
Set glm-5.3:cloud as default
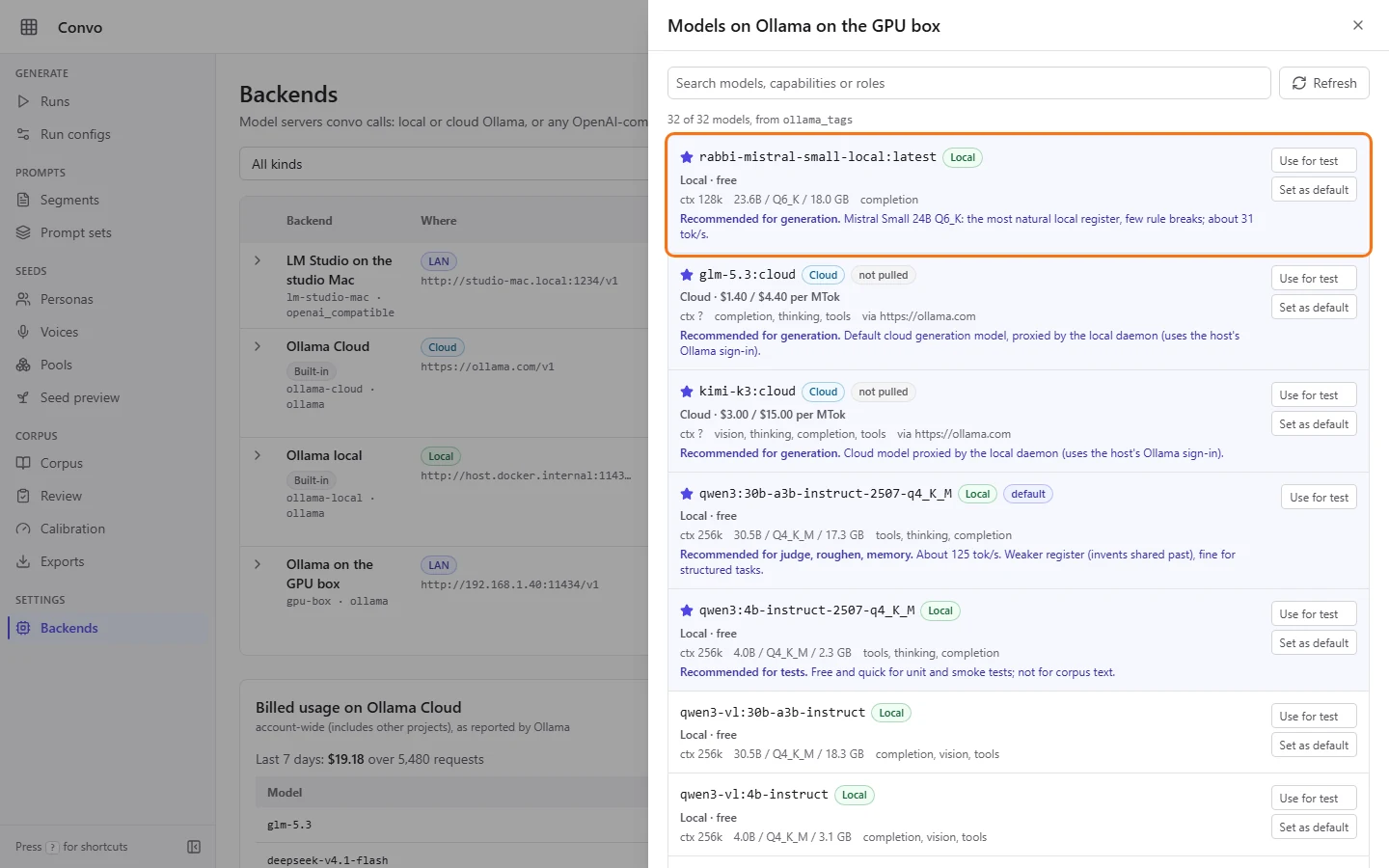click(x=1314, y=308)
